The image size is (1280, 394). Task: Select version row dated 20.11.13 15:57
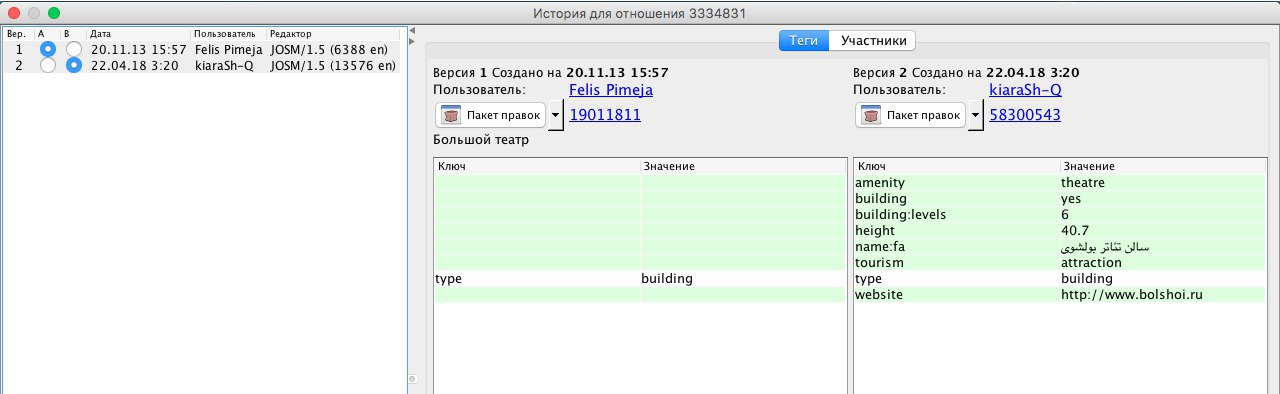pos(202,49)
